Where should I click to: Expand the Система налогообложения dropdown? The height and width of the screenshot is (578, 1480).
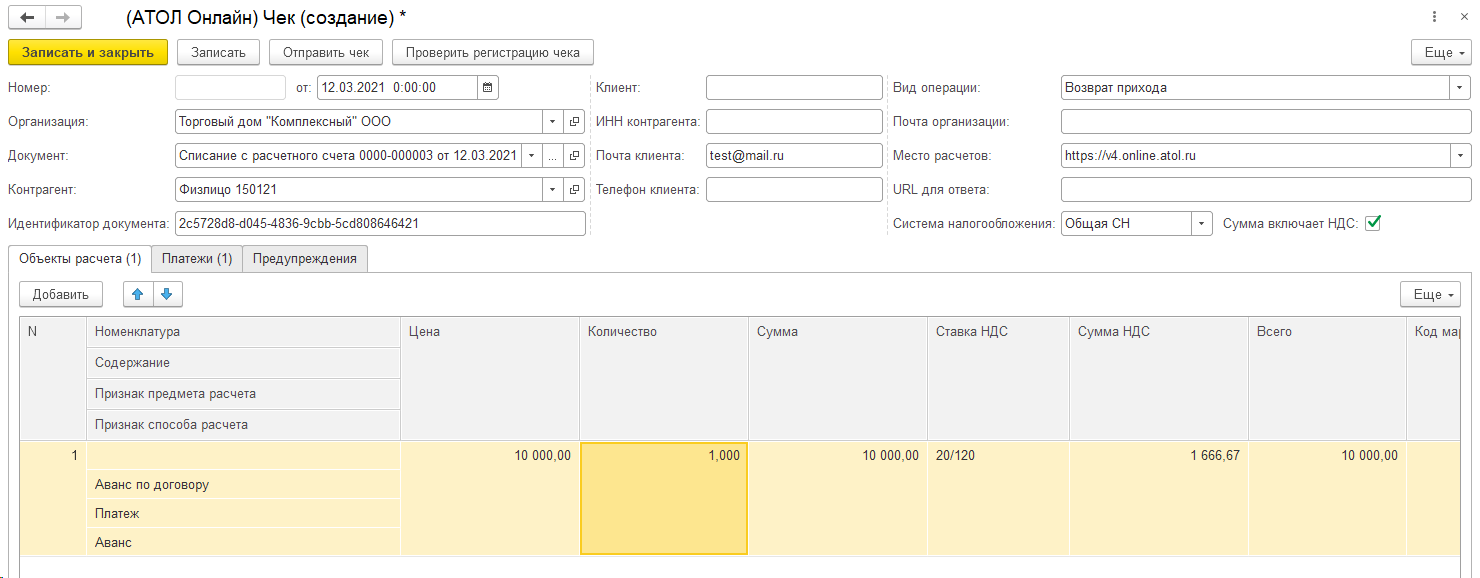(x=1202, y=224)
